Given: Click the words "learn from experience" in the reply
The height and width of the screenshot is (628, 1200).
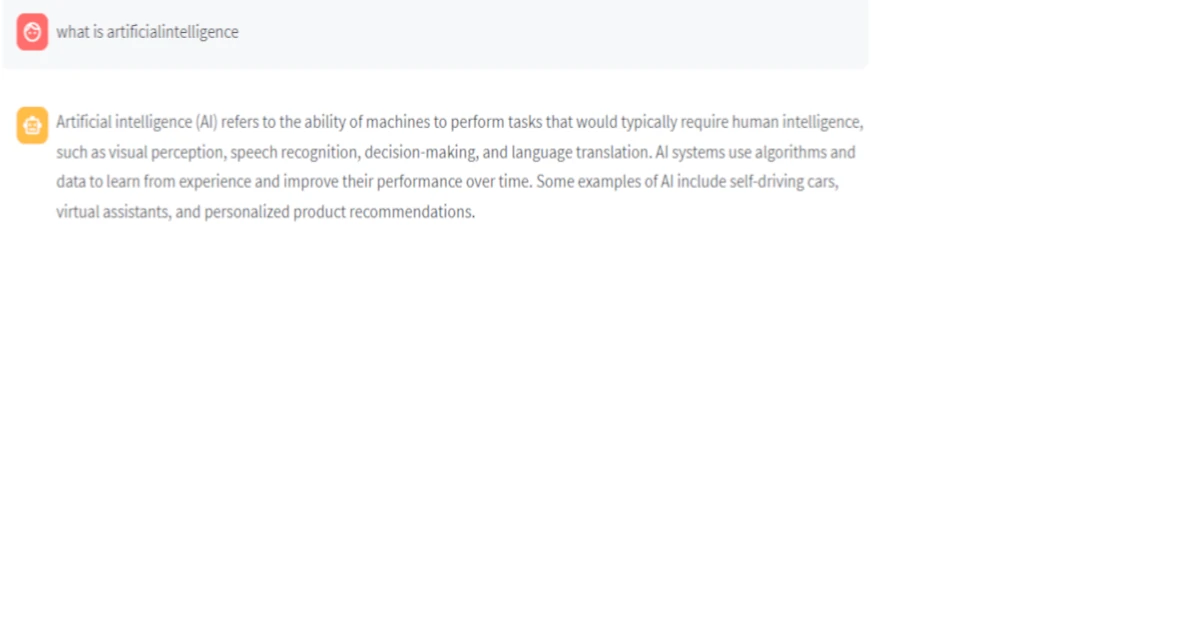Looking at the screenshot, I should 162,183.
